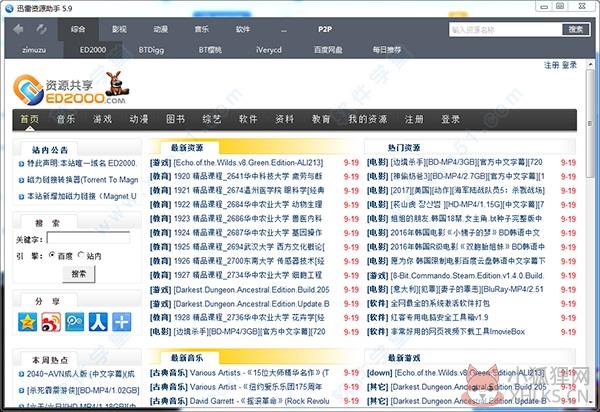Click the 注册 link at page top right
Image resolution: width=600 pixels, height=412 pixels.
coord(551,65)
